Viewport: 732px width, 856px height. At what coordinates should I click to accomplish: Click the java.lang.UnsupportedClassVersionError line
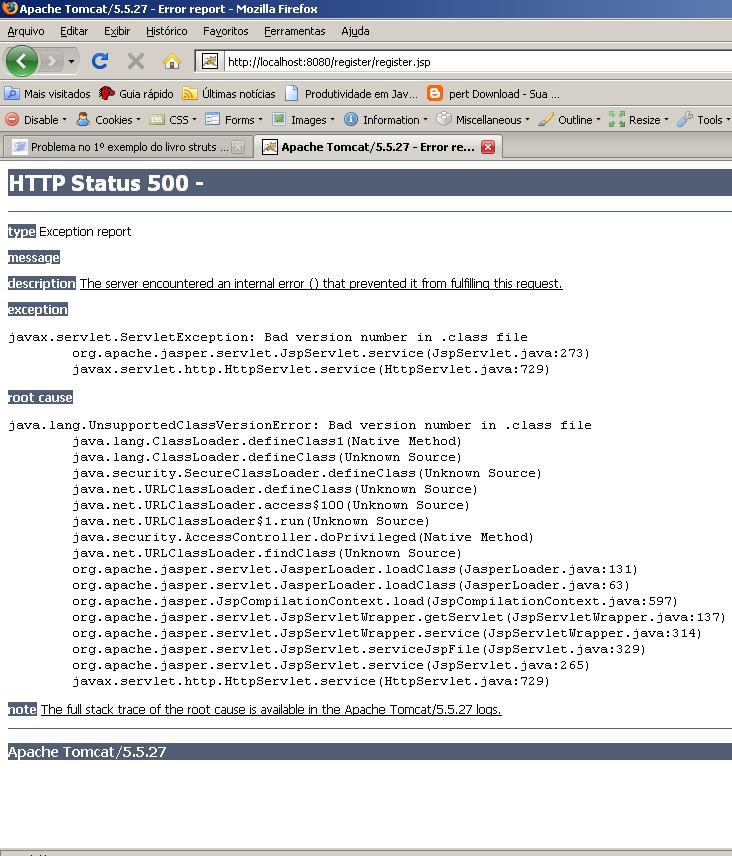point(300,425)
